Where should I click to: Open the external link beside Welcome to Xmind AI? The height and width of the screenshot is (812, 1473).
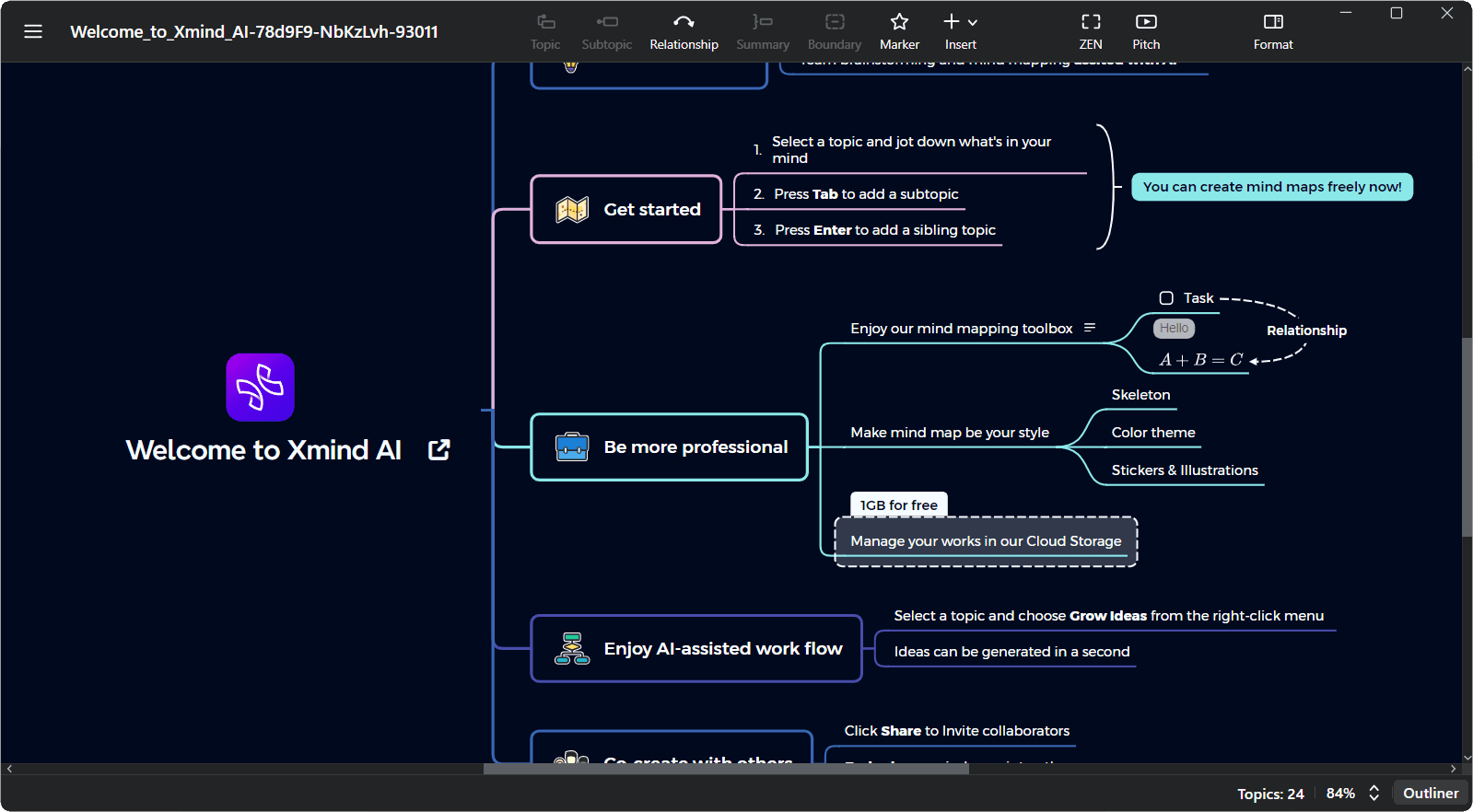click(439, 450)
